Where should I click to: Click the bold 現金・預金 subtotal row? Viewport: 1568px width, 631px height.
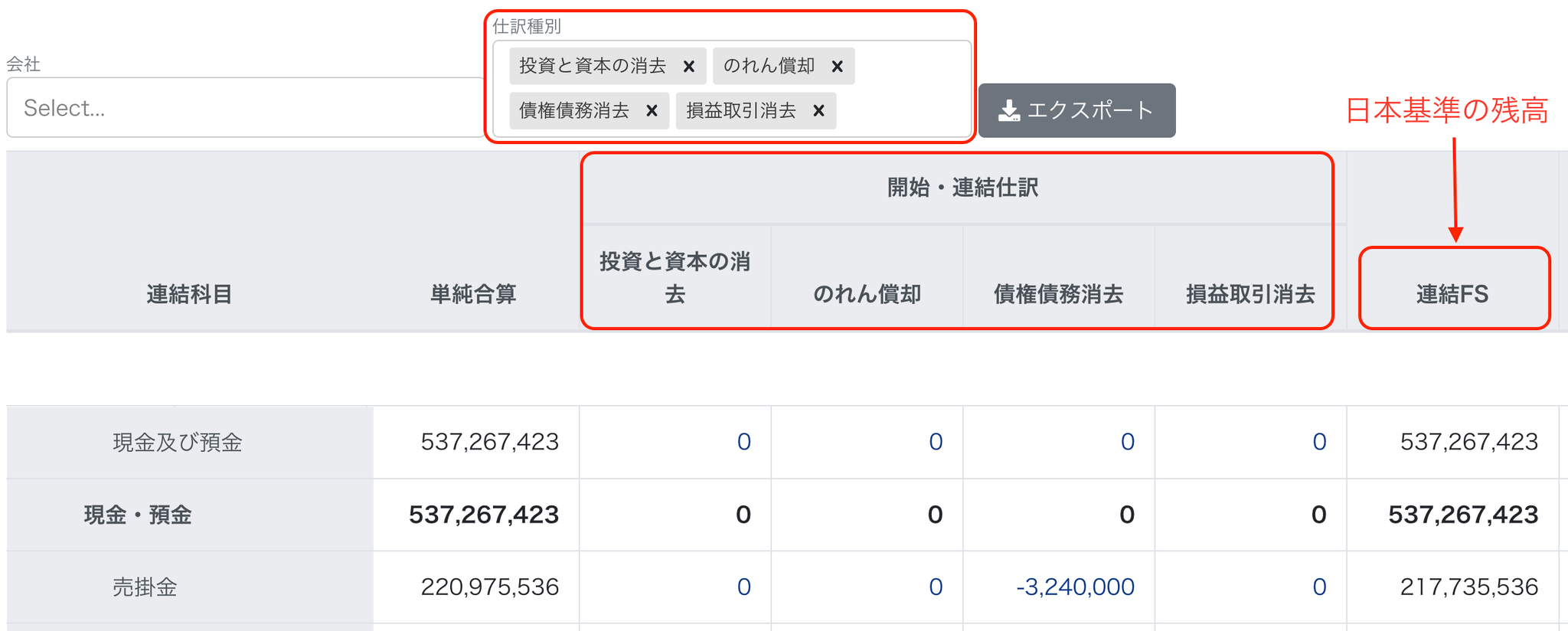pyautogui.click(x=138, y=515)
